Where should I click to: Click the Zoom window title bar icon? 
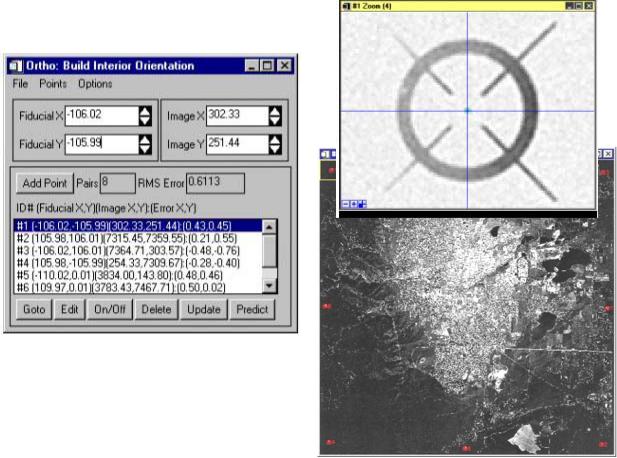[344, 5]
